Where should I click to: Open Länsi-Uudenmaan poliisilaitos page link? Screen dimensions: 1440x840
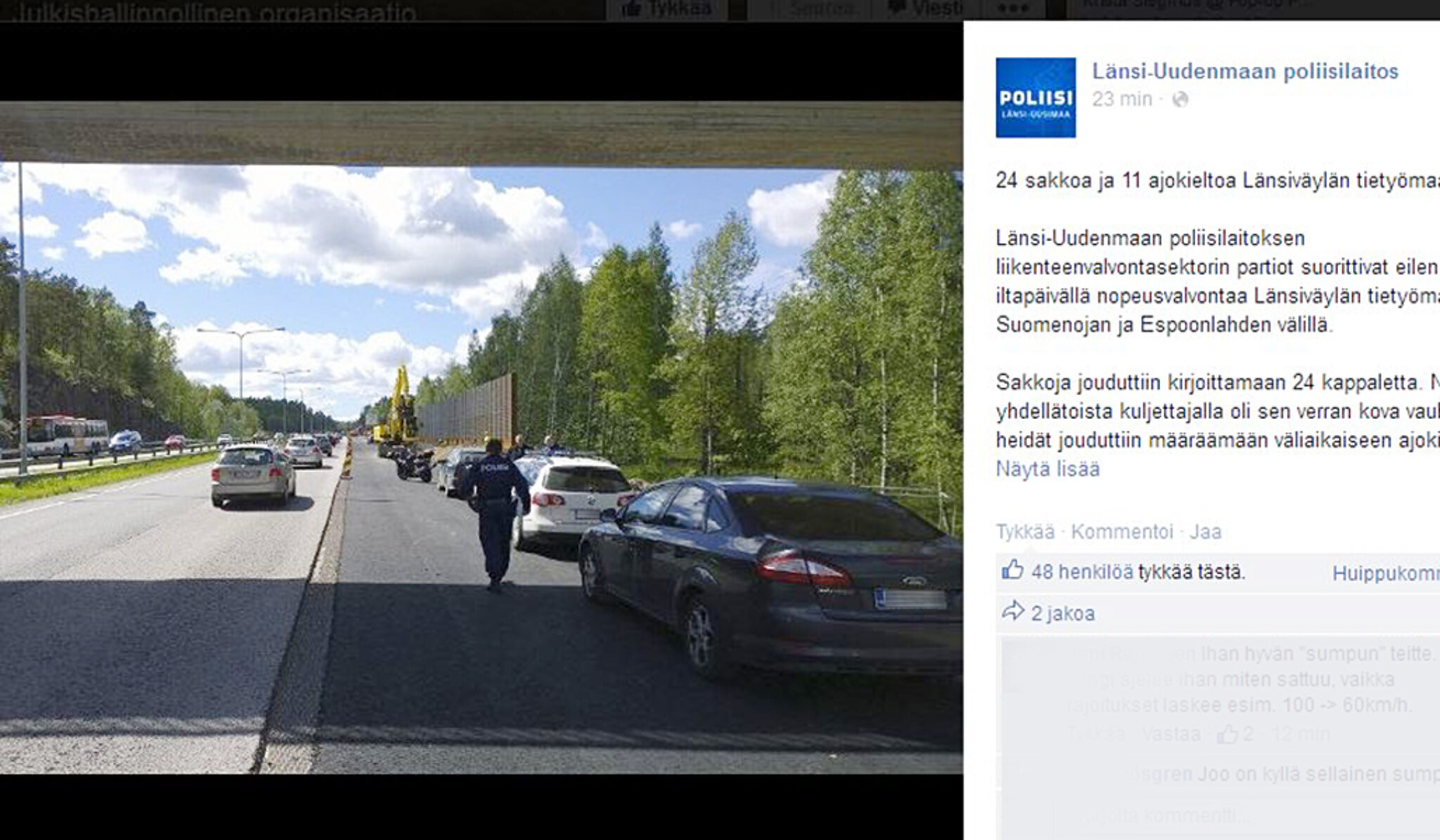click(1245, 72)
